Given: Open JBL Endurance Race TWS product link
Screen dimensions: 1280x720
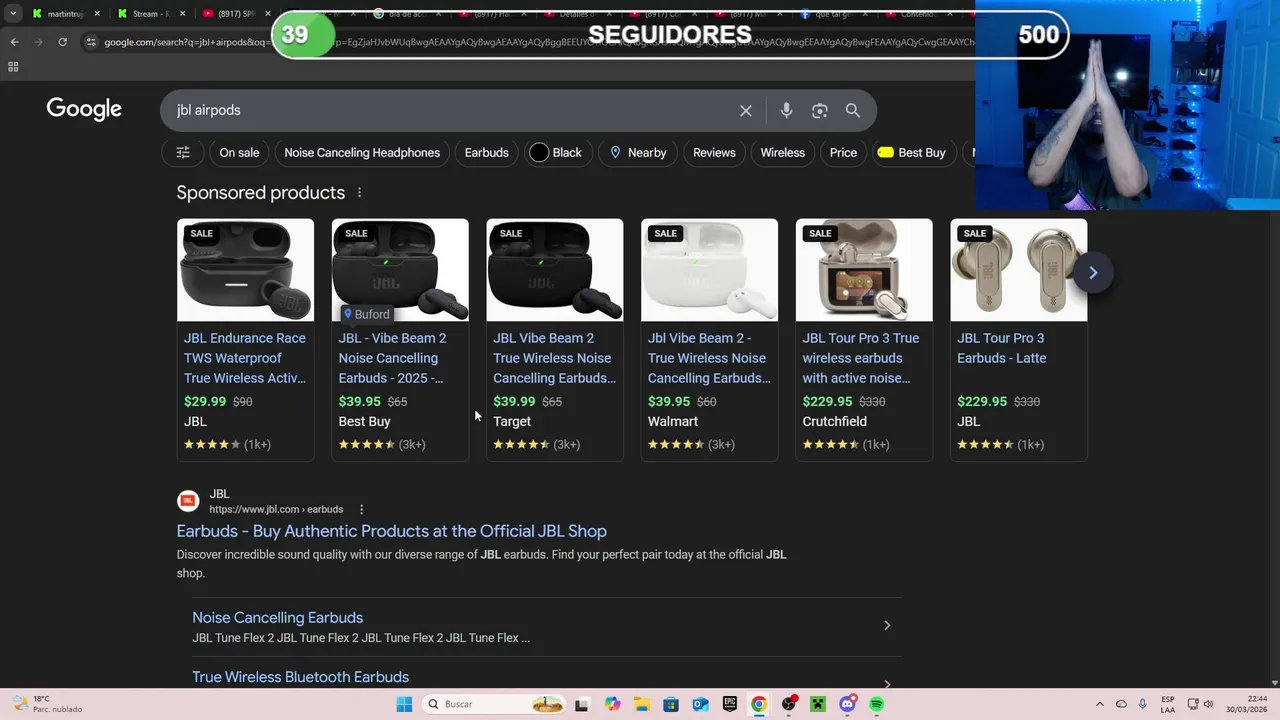Looking at the screenshot, I should [245, 358].
